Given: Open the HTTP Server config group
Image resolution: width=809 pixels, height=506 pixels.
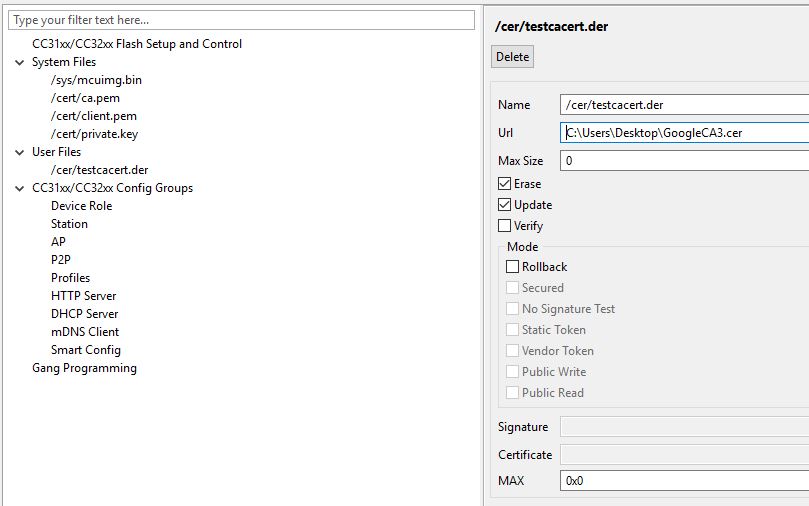Looking at the screenshot, I should tap(84, 296).
